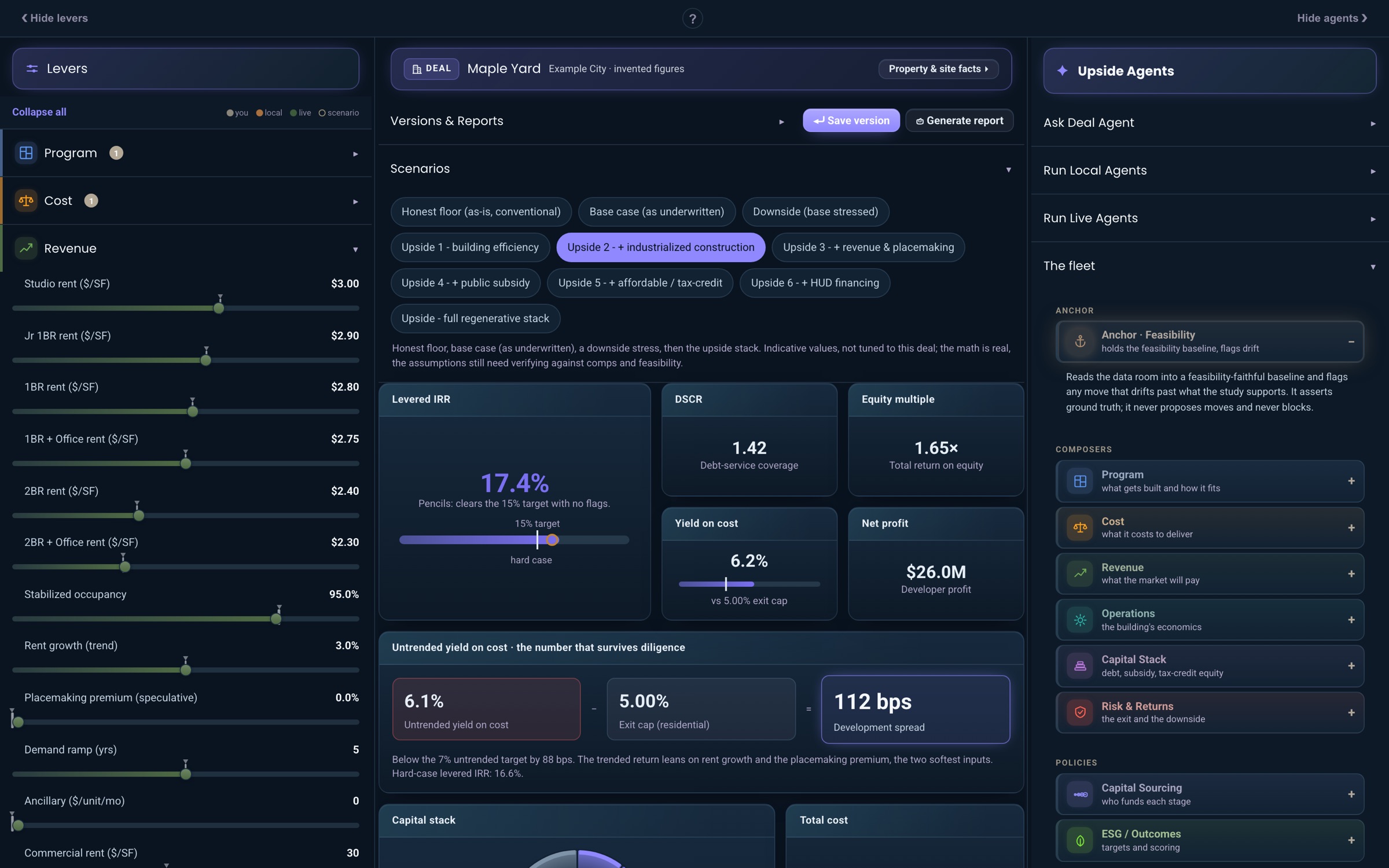Expand the Cost levers section
This screenshot has height=868, width=1389.
[x=355, y=201]
